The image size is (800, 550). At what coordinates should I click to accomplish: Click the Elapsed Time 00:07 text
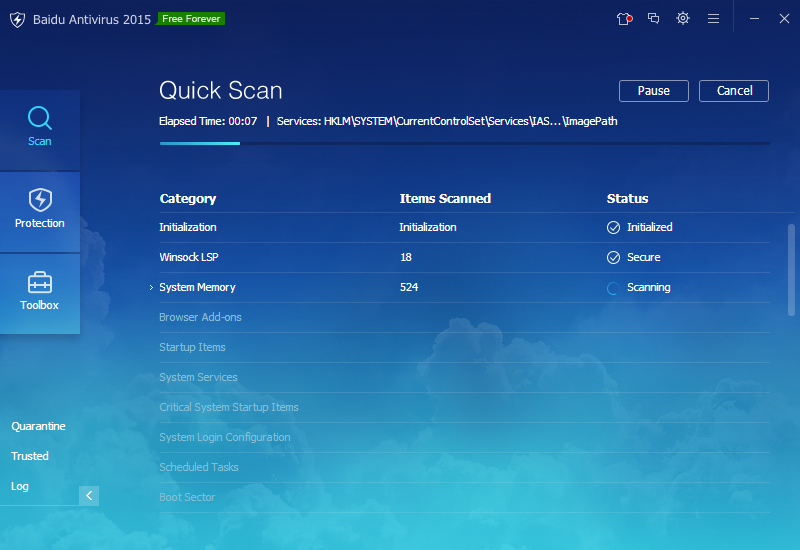pos(208,121)
